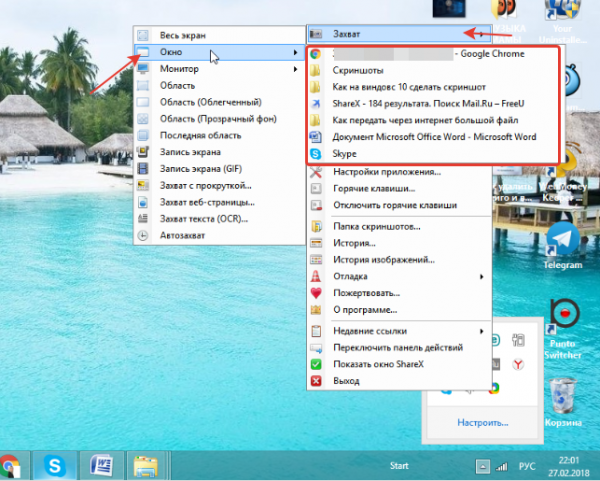Screen dimensions: 600x481
Task: Select Весь экран capture option
Action: point(220,35)
